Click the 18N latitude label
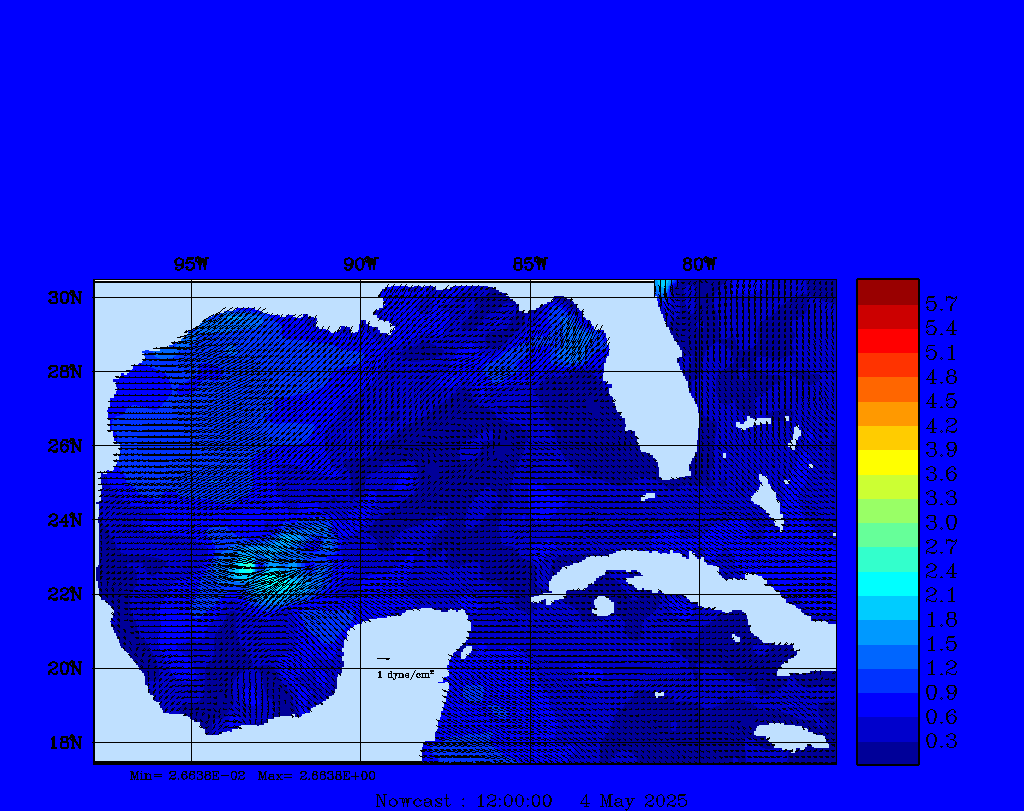Image resolution: width=1024 pixels, height=811 pixels. coord(65,742)
